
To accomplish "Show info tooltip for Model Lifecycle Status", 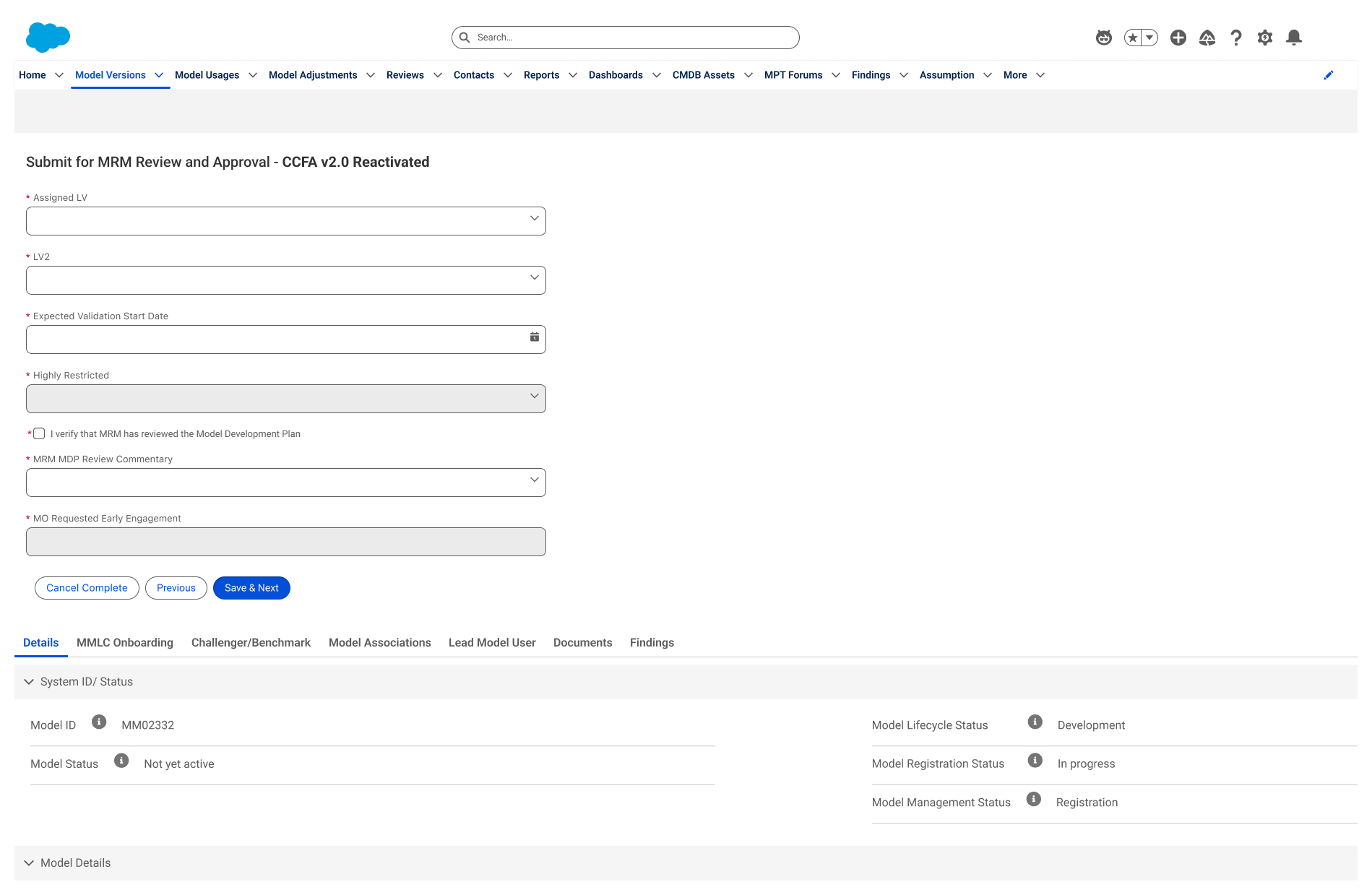I will [x=1035, y=722].
